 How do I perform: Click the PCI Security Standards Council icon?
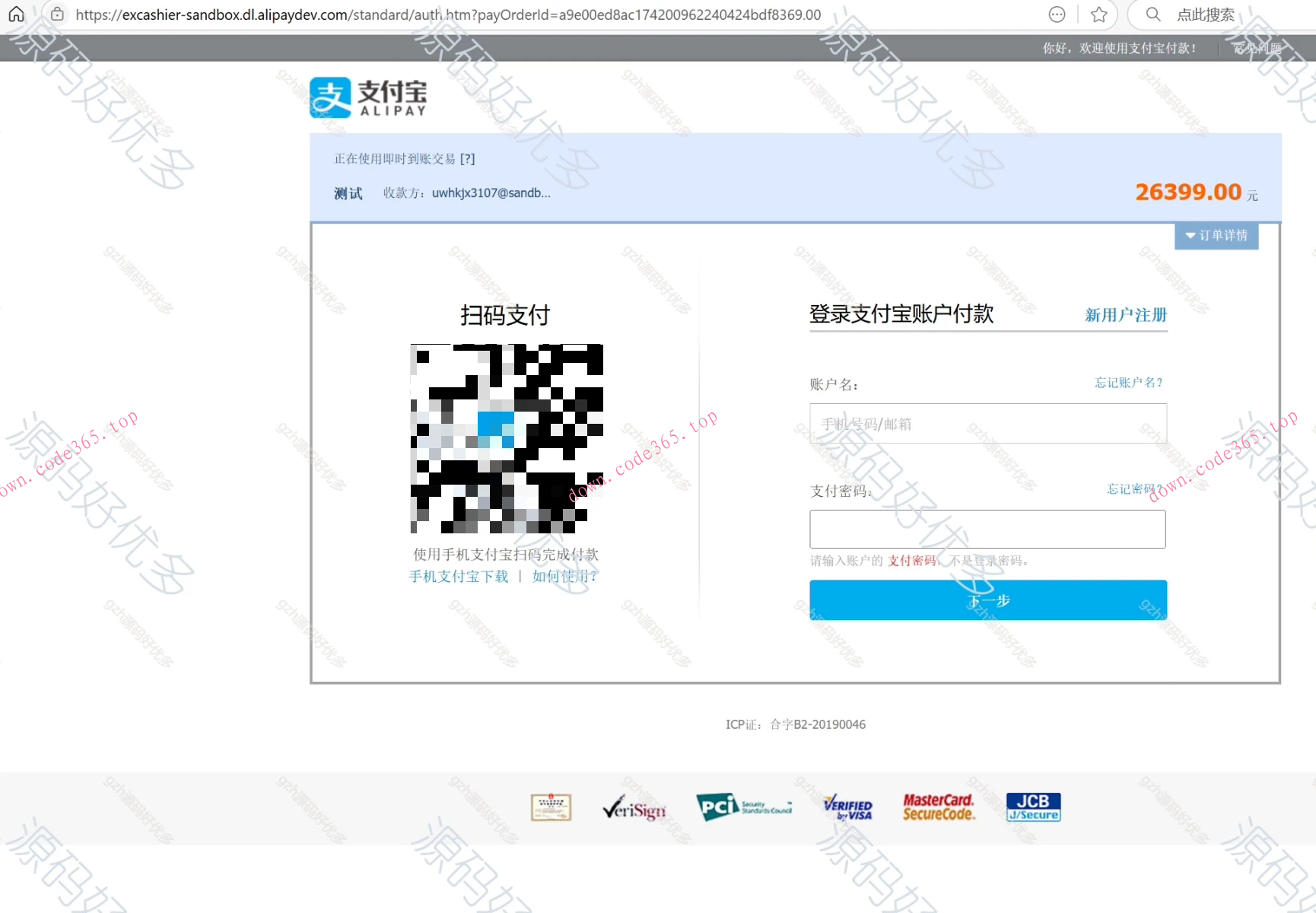point(744,807)
